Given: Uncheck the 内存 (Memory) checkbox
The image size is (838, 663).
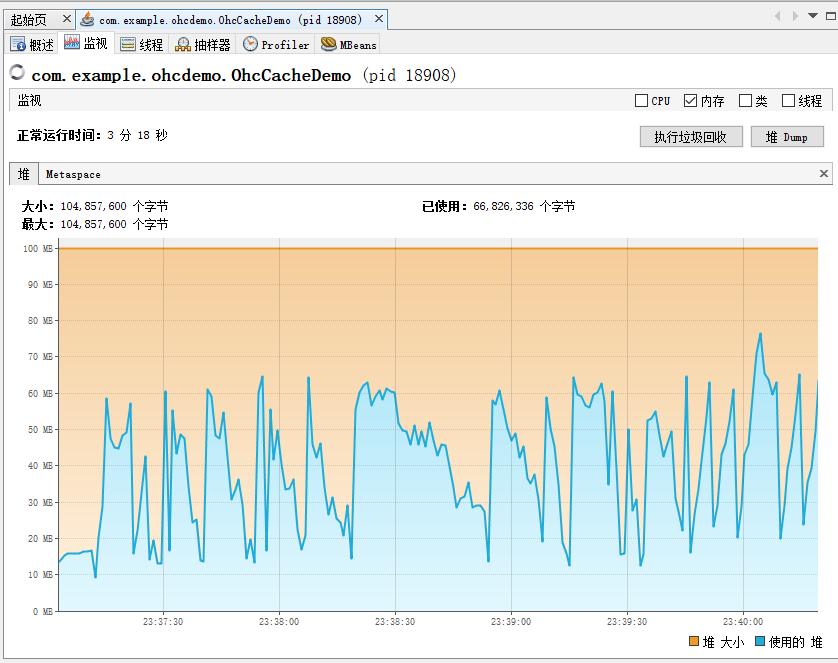Looking at the screenshot, I should [690, 100].
